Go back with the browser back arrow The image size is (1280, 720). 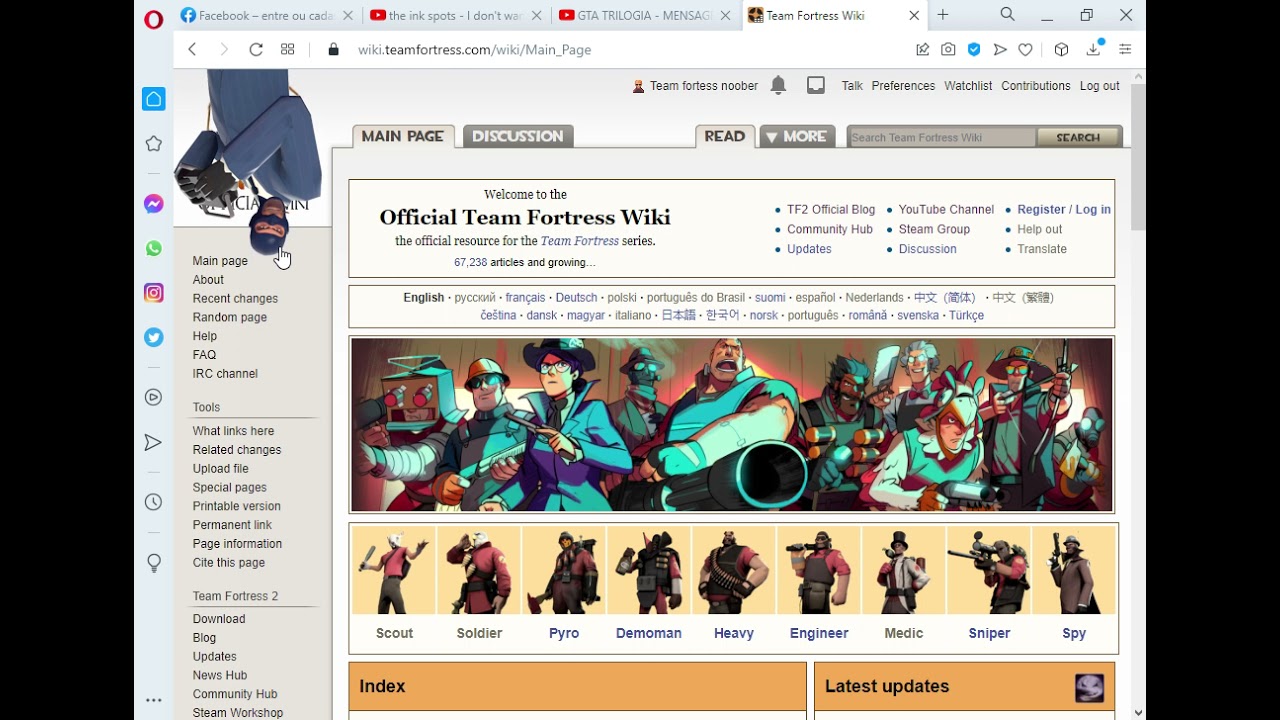click(x=192, y=49)
